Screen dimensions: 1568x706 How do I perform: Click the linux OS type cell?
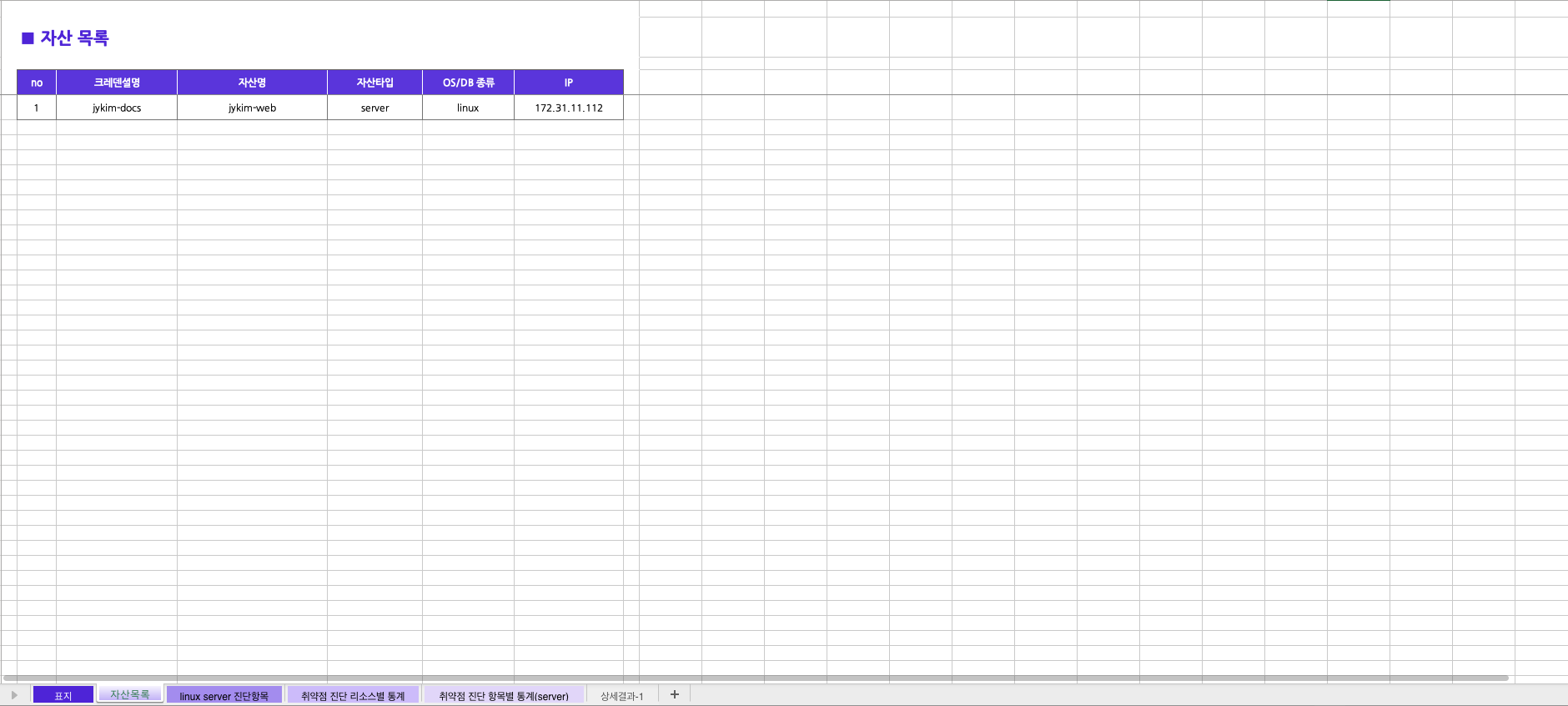click(x=468, y=108)
